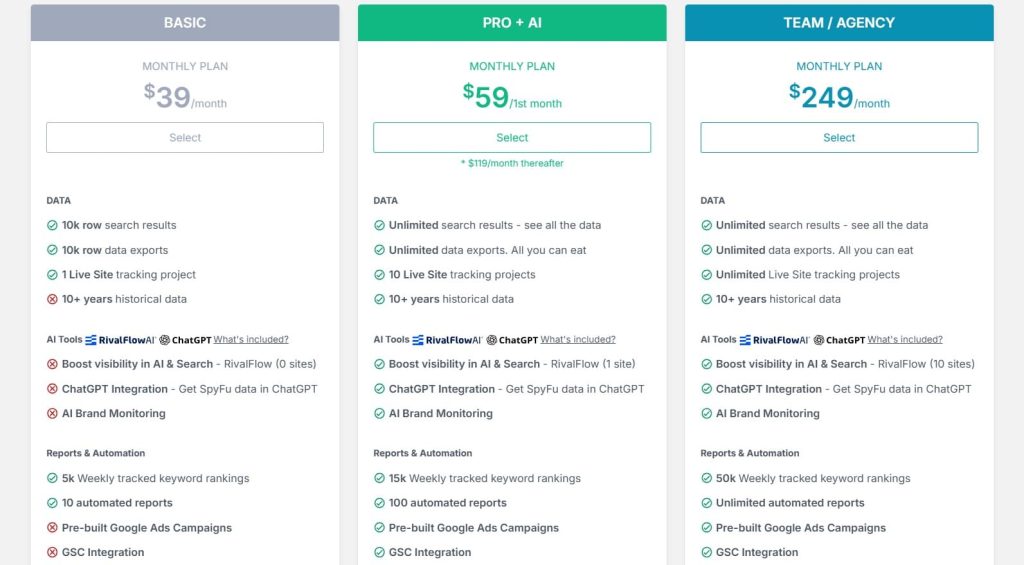Click red X icon beside Basic GSC Integration

pos(52,552)
